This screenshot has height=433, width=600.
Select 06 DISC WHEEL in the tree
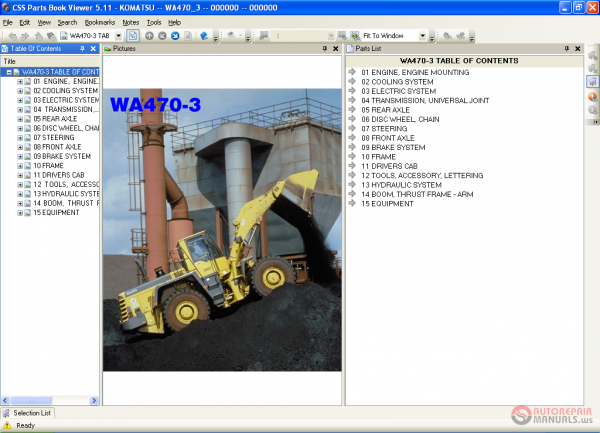click(66, 128)
